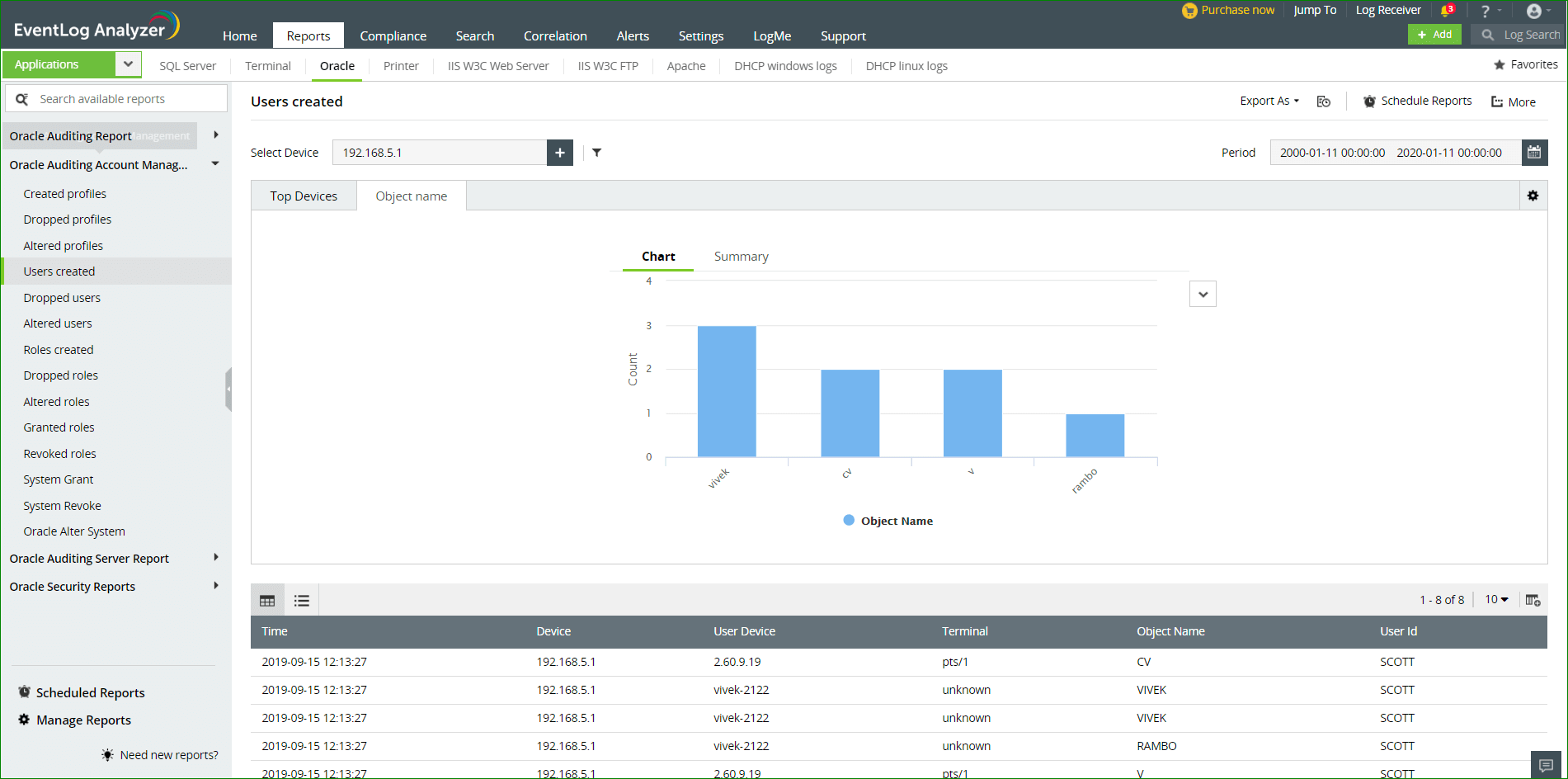
Task: Open chart settings gear icon
Action: tap(1533, 196)
